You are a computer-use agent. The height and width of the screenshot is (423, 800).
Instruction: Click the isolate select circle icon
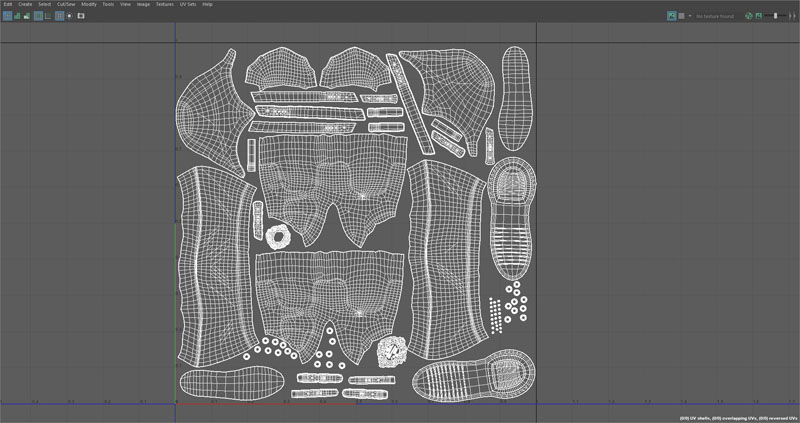tap(69, 16)
